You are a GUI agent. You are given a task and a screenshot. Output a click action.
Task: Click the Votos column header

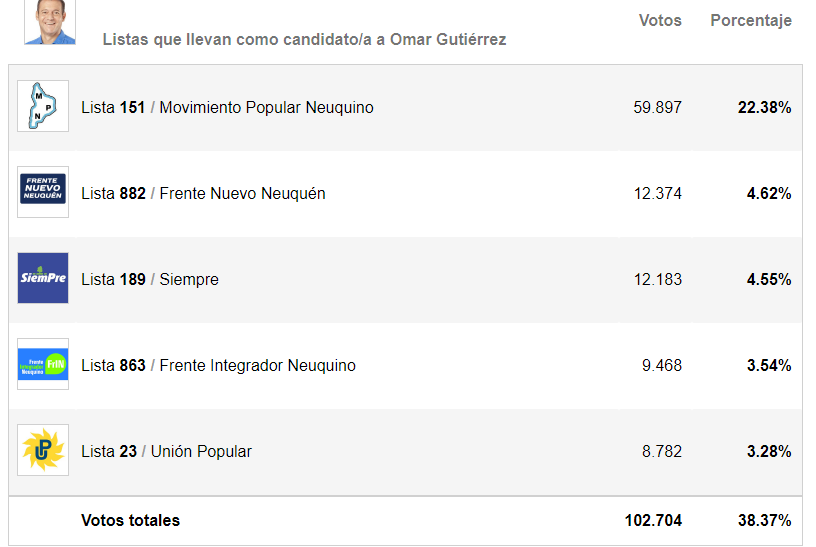click(660, 20)
